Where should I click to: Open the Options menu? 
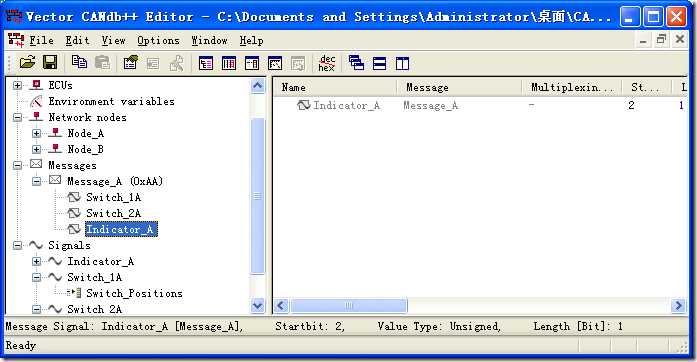click(x=158, y=40)
